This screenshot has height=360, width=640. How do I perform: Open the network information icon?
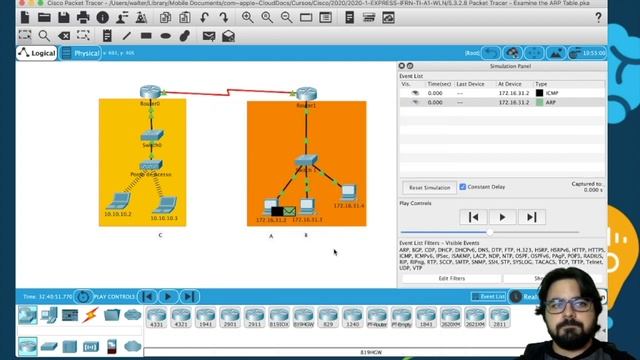click(x=102, y=18)
